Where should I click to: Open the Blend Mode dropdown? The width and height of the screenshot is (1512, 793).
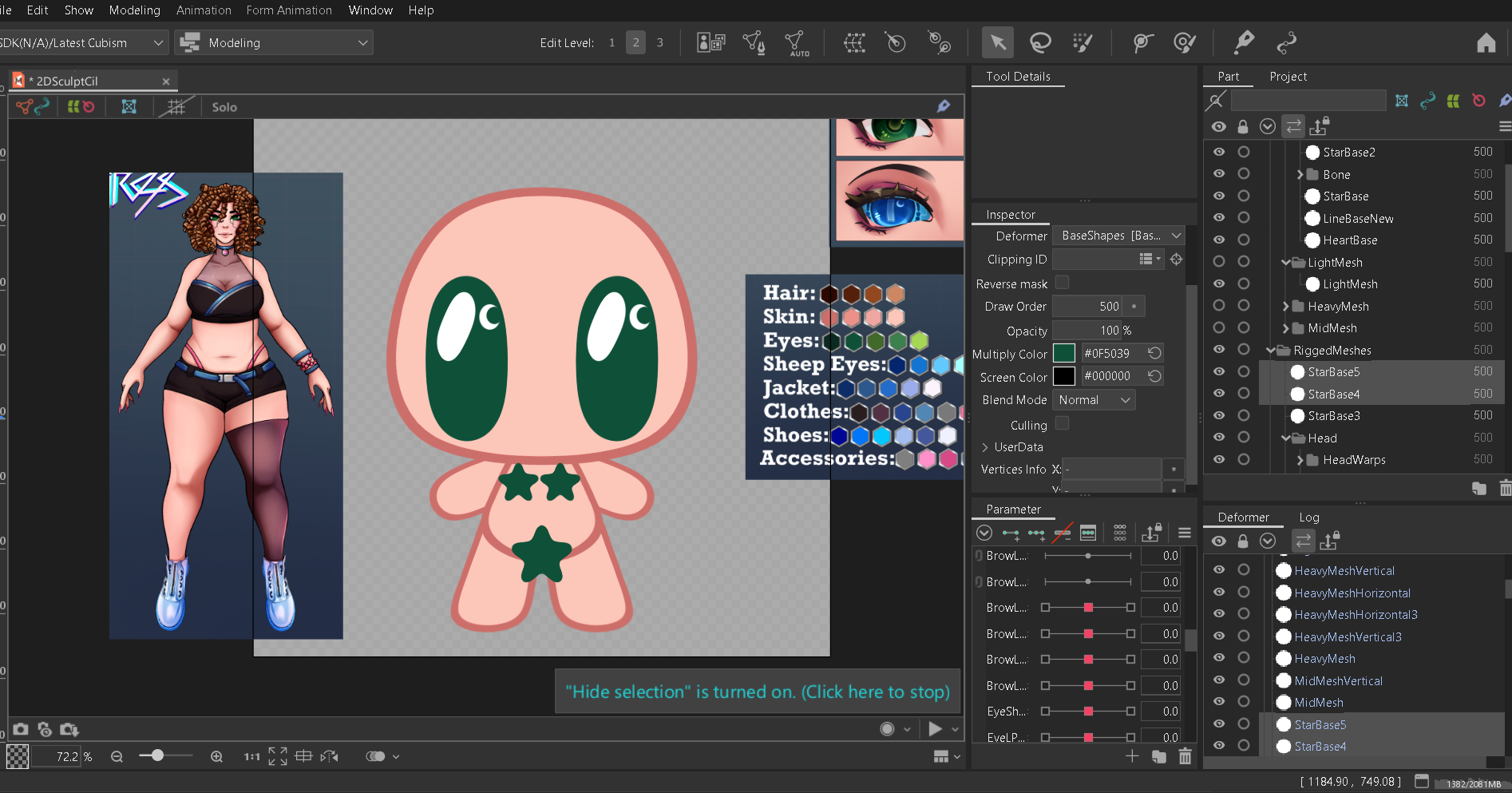point(1094,400)
